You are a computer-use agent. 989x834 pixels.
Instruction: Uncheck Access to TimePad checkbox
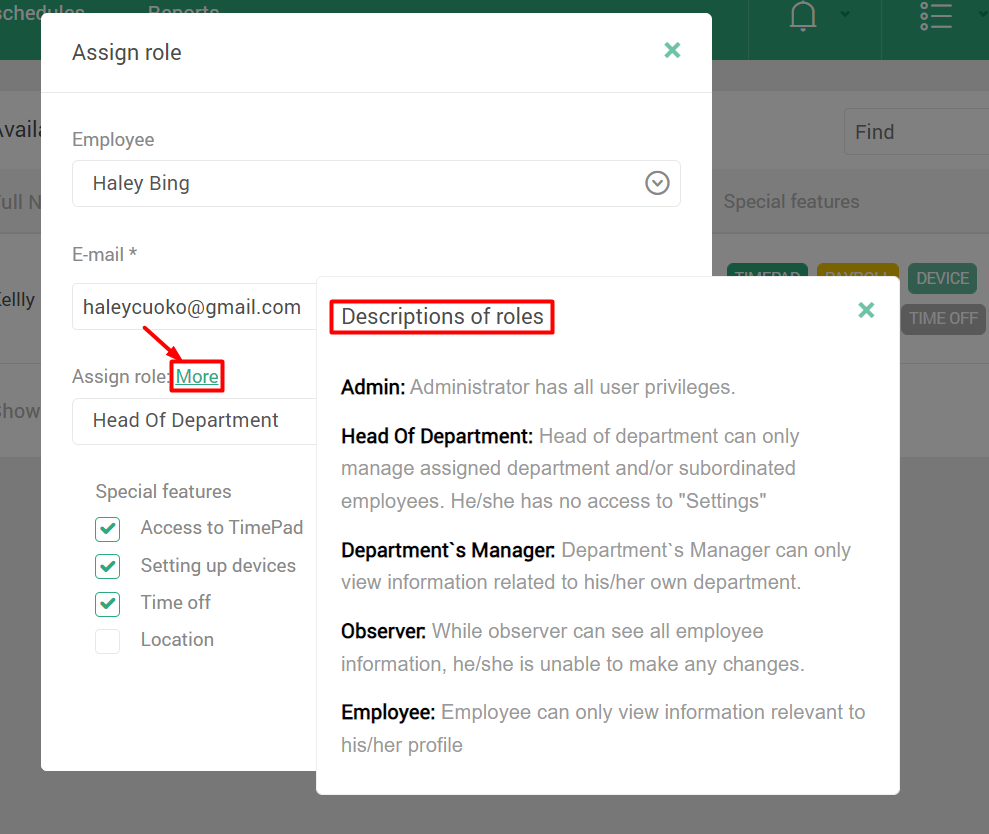pyautogui.click(x=108, y=529)
